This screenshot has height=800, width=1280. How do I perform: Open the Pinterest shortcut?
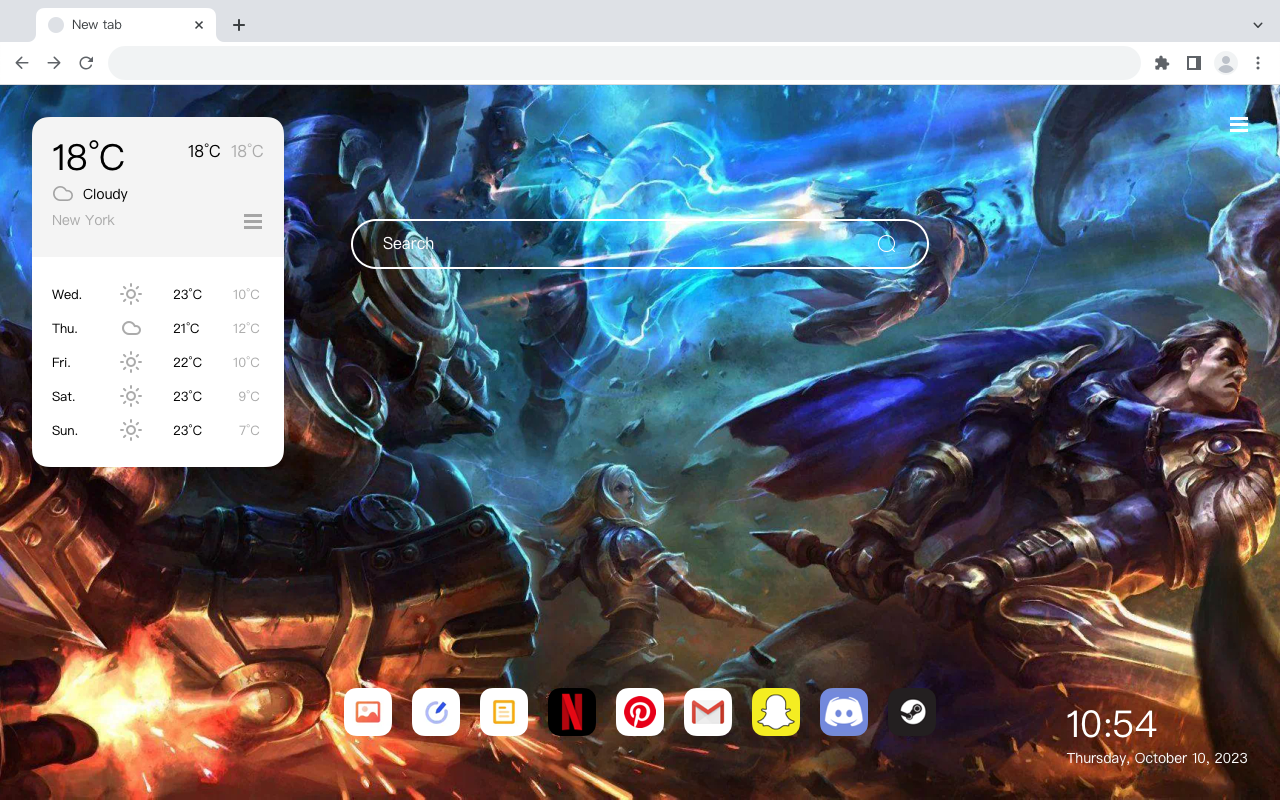[x=640, y=712]
